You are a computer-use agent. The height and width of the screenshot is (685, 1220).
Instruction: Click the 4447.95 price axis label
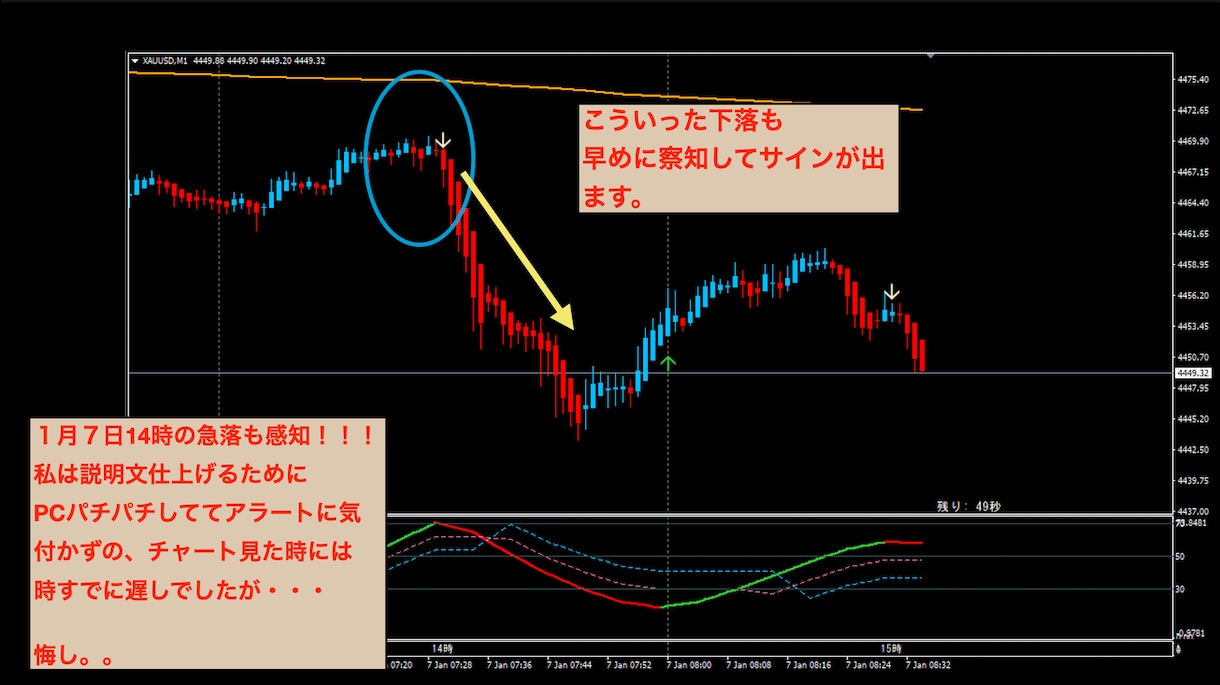click(x=1194, y=388)
